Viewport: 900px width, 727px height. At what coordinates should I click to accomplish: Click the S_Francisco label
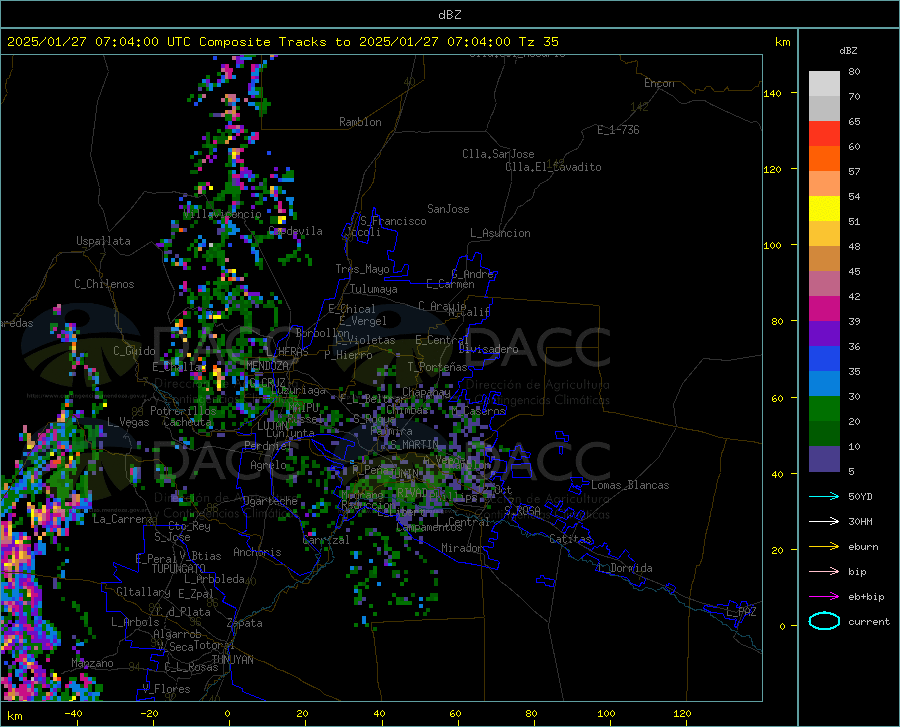click(x=393, y=221)
